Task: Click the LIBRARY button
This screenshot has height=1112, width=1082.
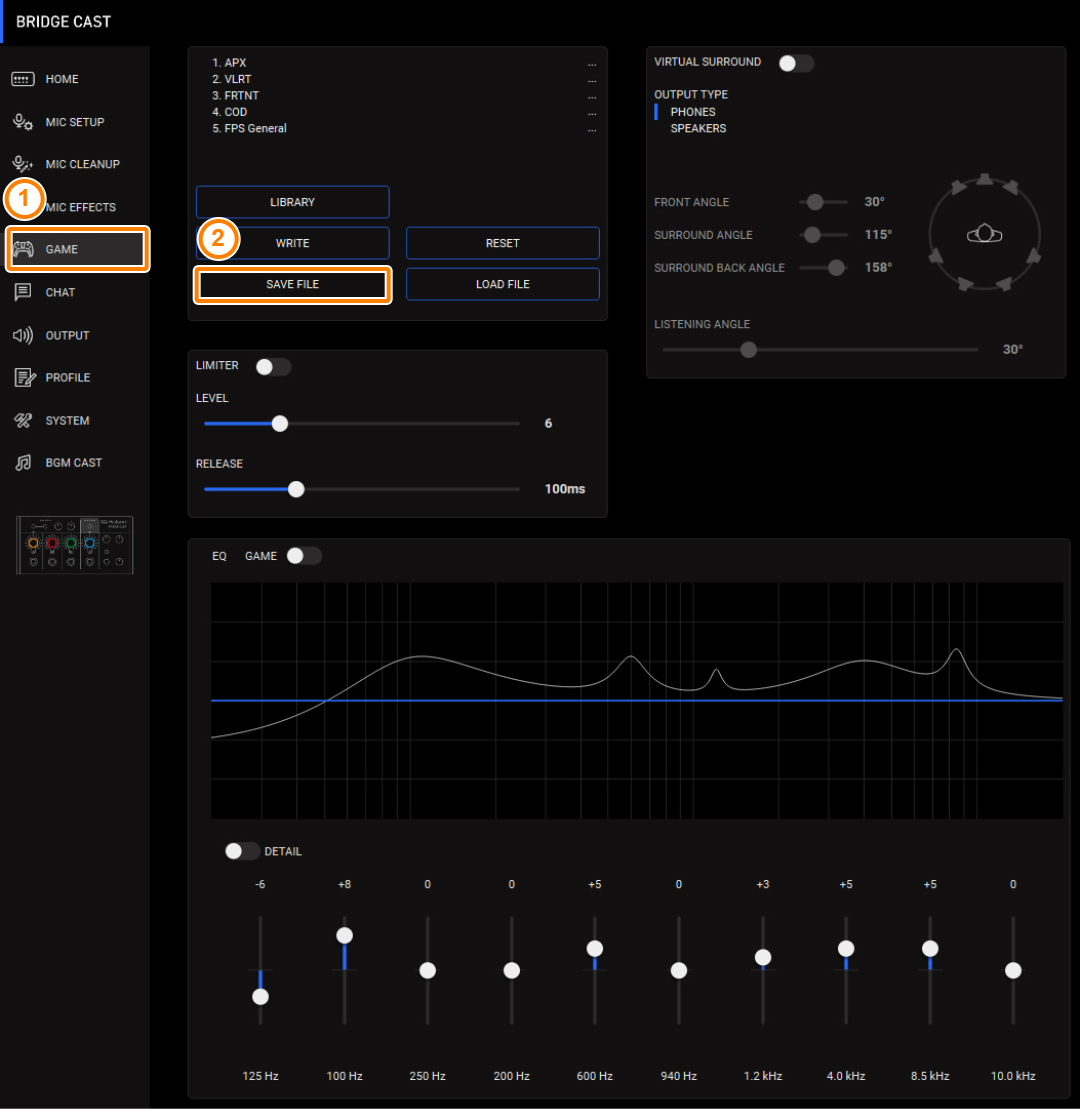Action: point(292,202)
